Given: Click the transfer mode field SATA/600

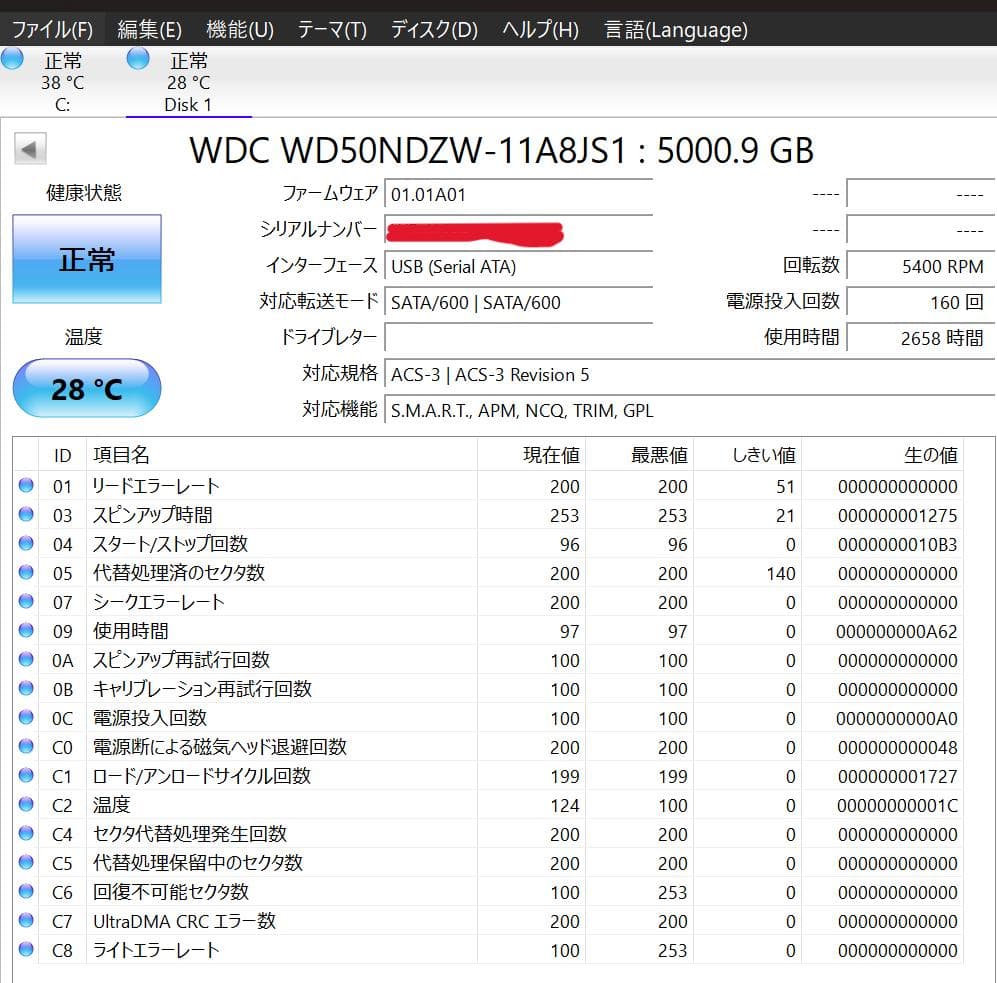Looking at the screenshot, I should pos(519,303).
